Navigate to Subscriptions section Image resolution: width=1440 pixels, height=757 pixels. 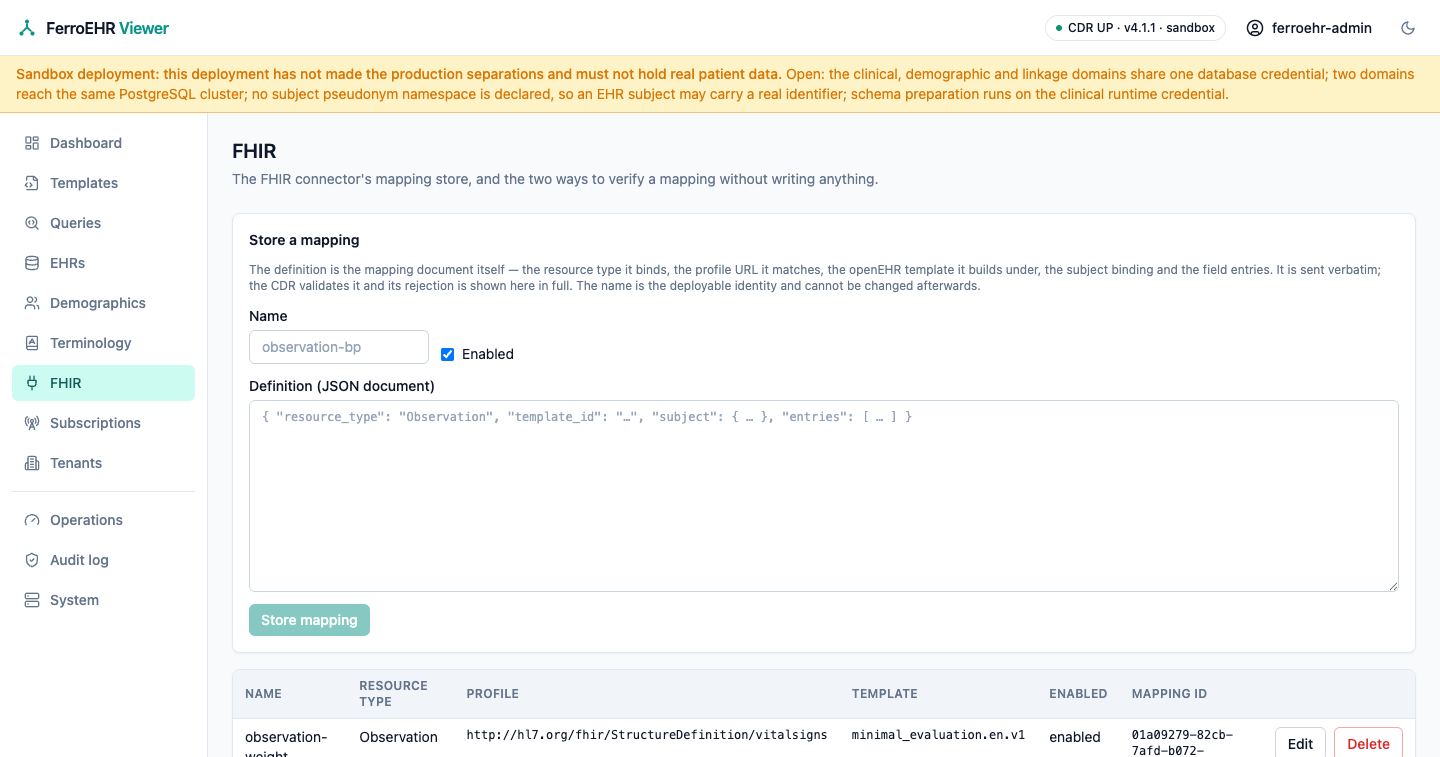(103, 423)
